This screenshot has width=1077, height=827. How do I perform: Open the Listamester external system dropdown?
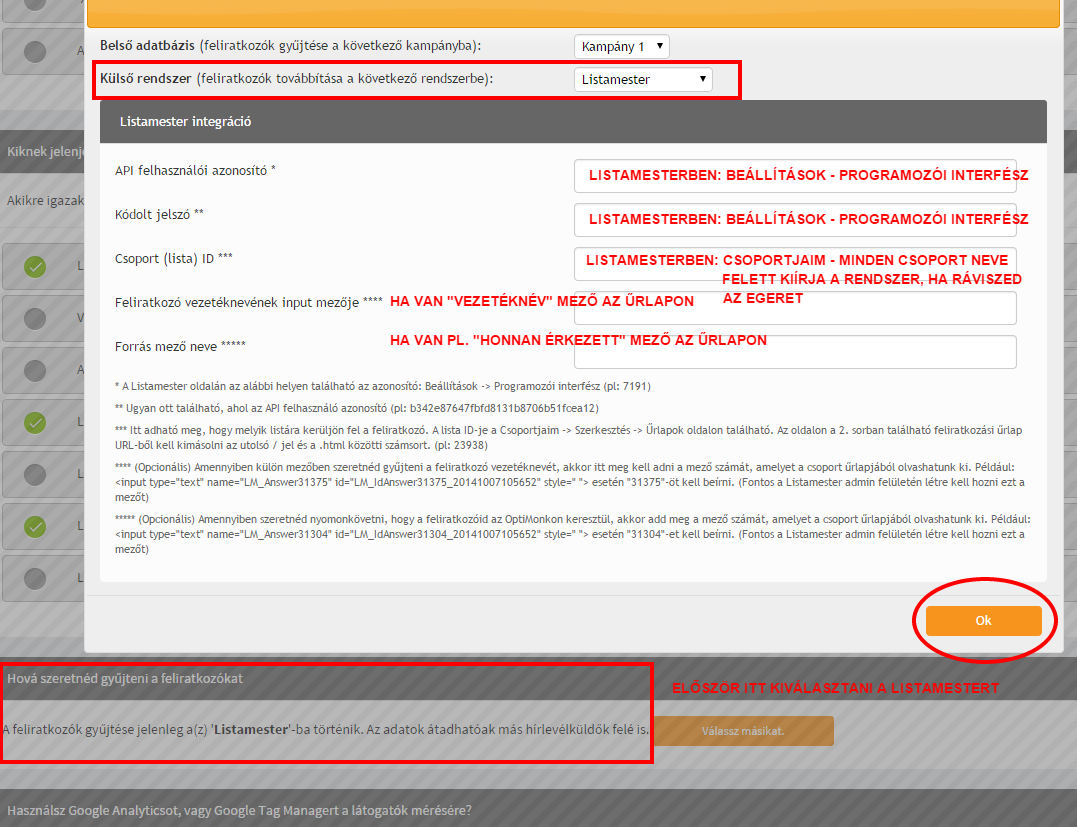point(643,79)
